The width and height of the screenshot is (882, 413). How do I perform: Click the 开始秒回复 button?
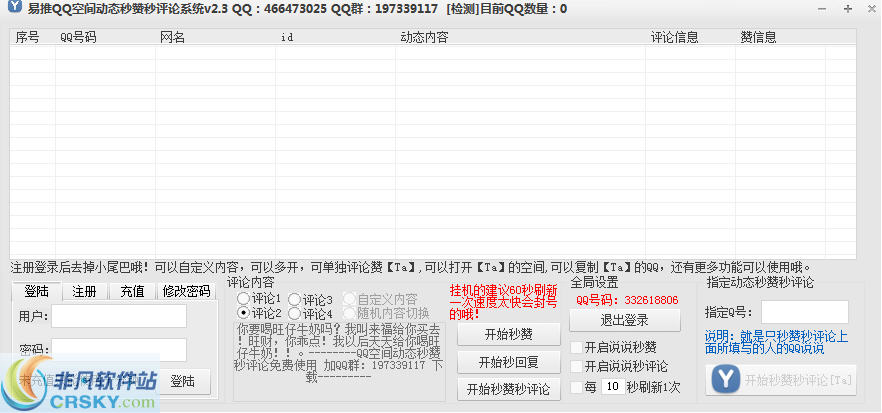pyautogui.click(x=508, y=362)
